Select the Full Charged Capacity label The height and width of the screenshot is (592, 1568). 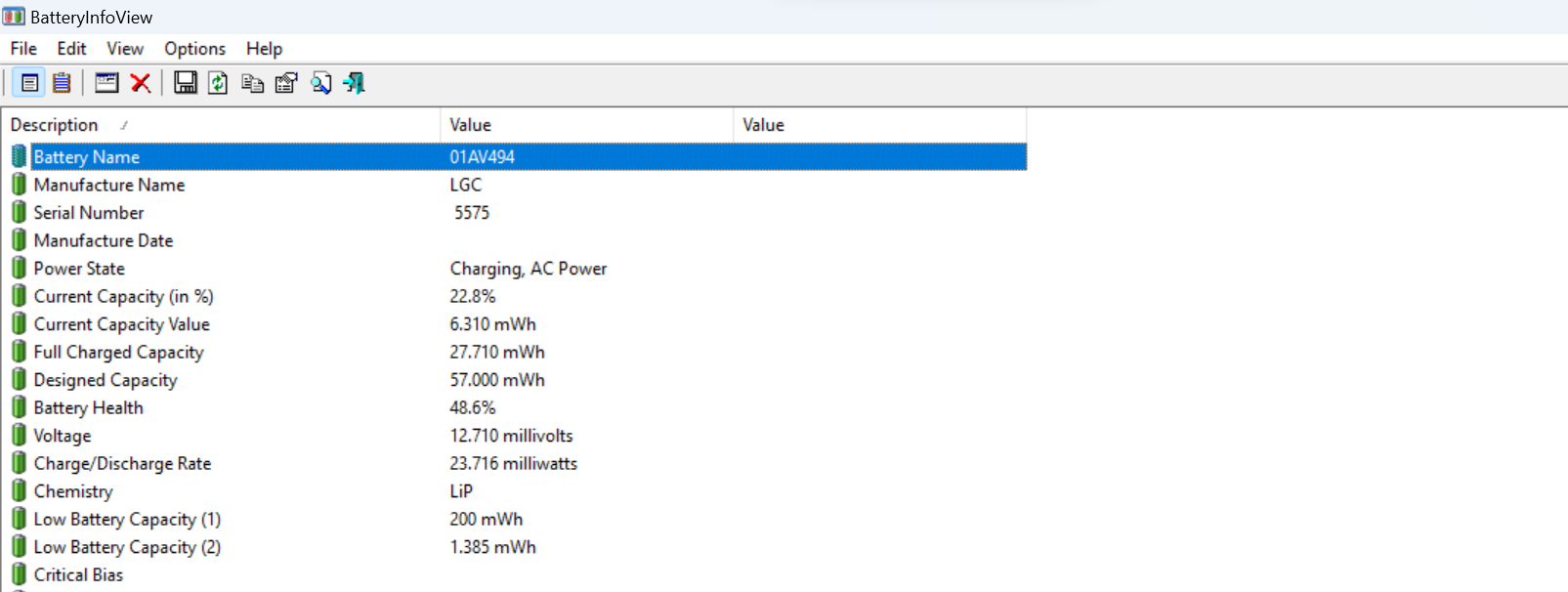pyautogui.click(x=119, y=352)
